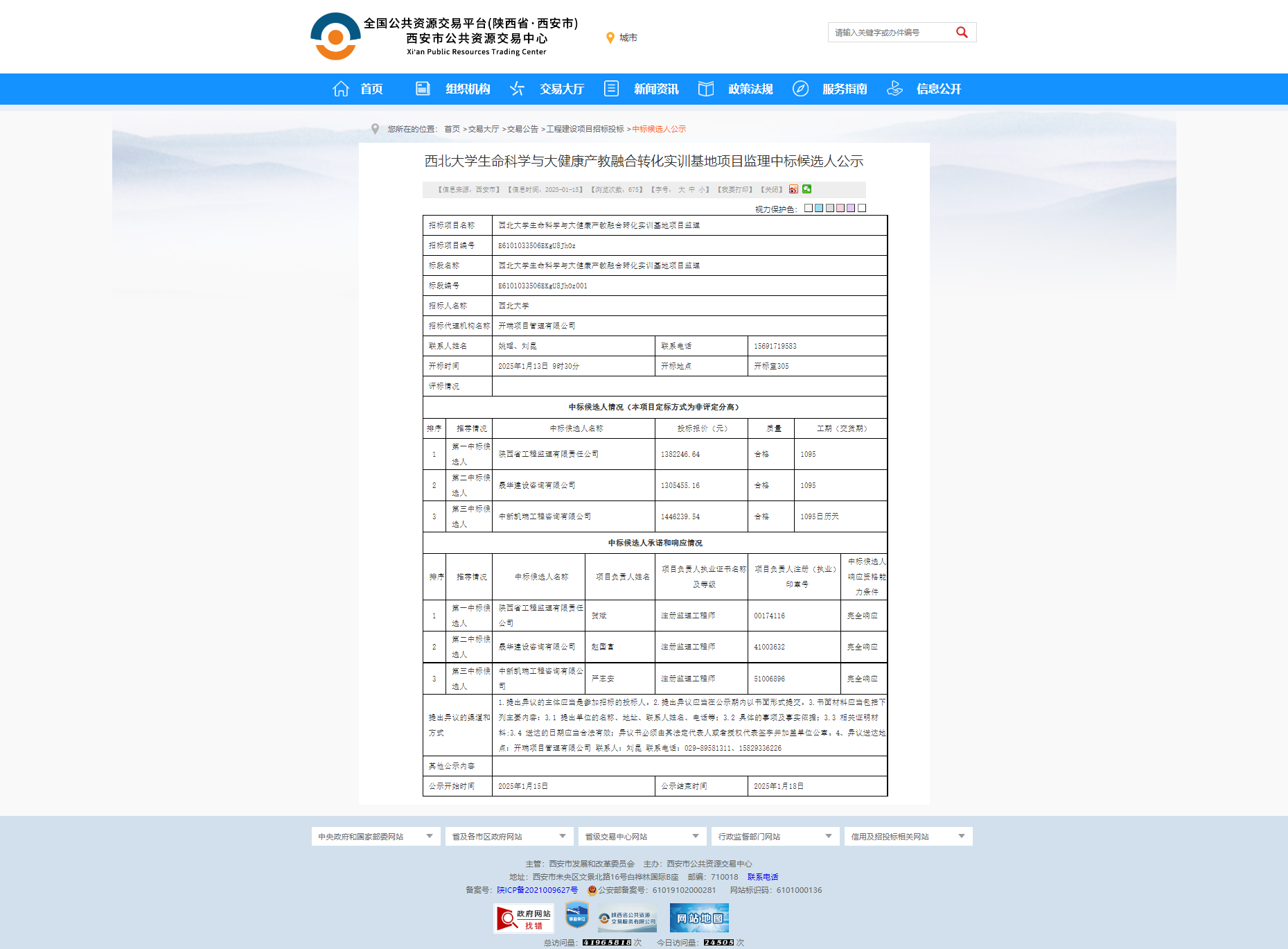Click the 政府网站找错 badge
This screenshot has width=1288, height=949.
523,918
